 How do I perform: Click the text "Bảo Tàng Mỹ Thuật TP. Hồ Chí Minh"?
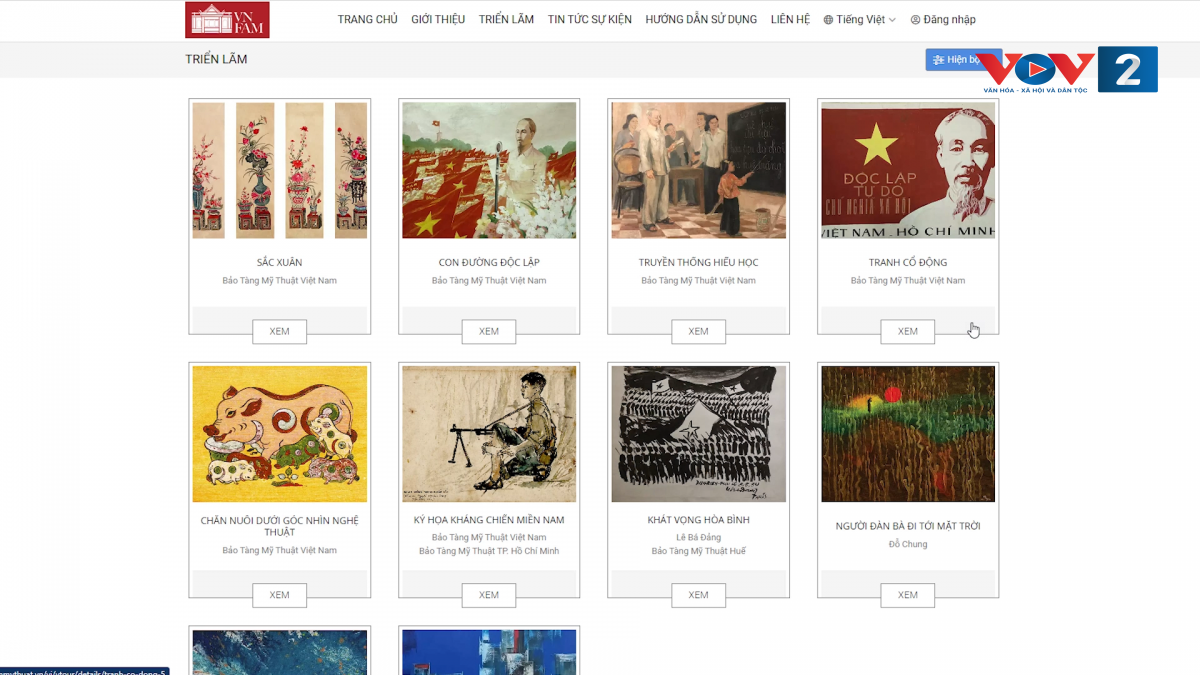pyautogui.click(x=489, y=551)
